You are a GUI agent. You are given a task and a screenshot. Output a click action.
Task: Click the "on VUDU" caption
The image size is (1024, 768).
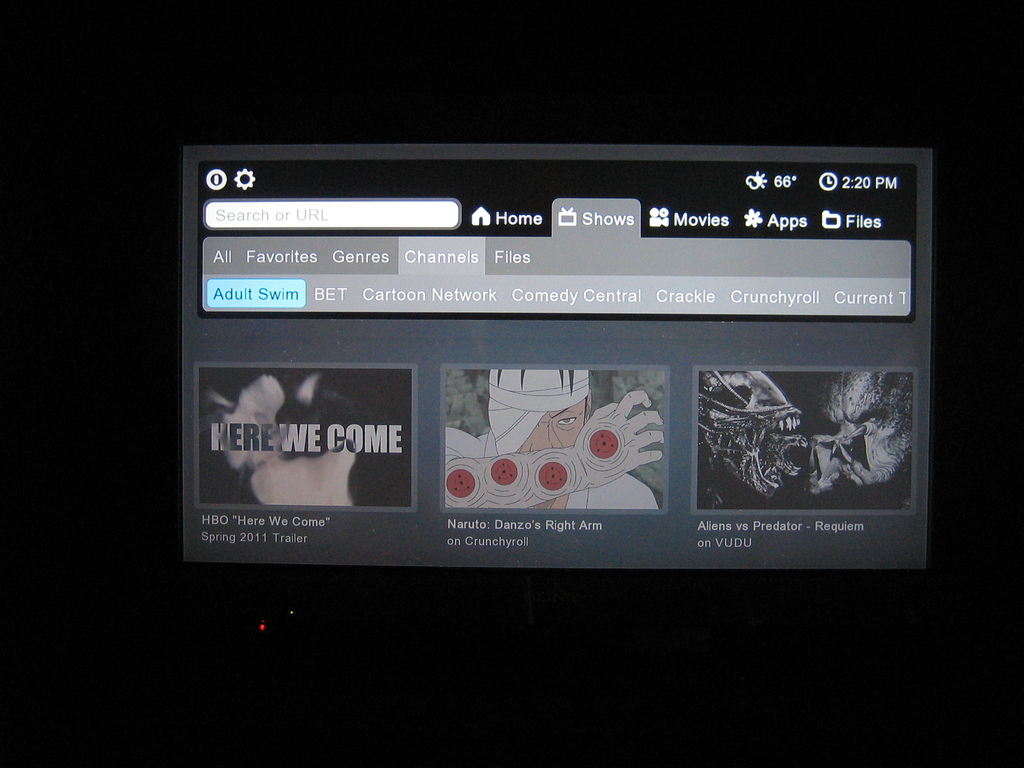pyautogui.click(x=724, y=543)
